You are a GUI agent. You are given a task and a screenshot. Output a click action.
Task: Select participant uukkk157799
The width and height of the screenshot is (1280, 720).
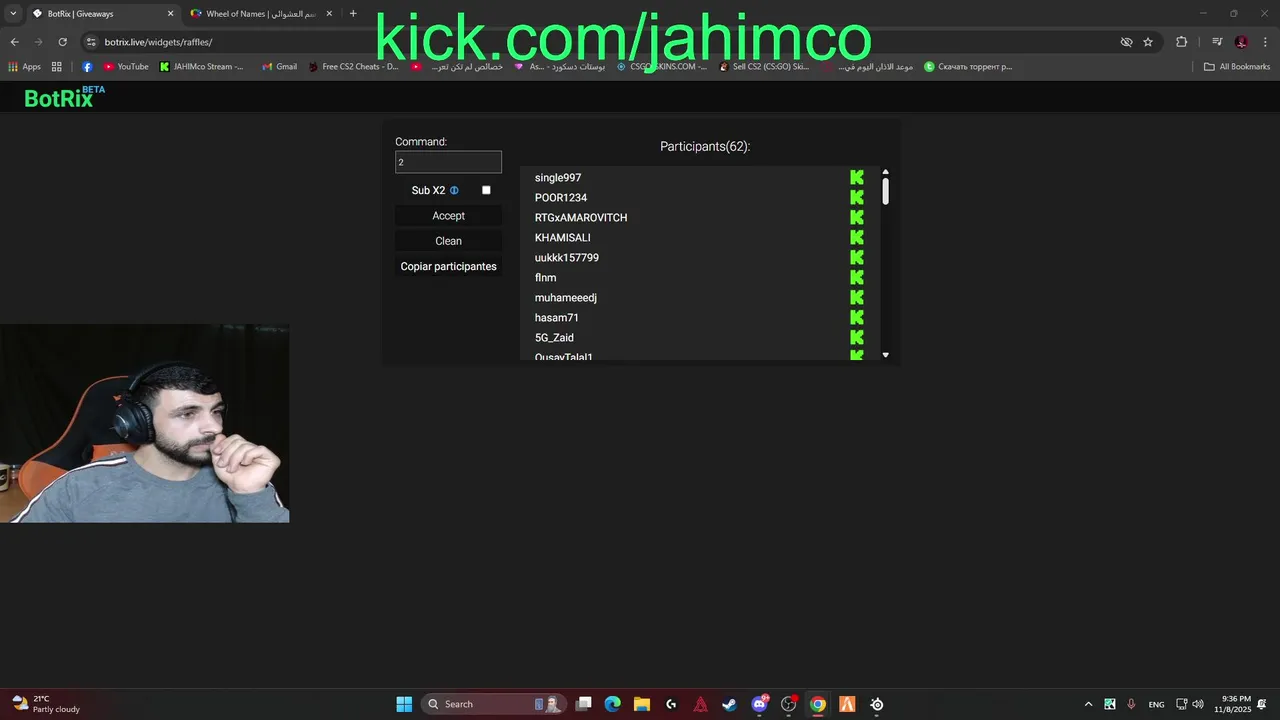[x=567, y=257]
